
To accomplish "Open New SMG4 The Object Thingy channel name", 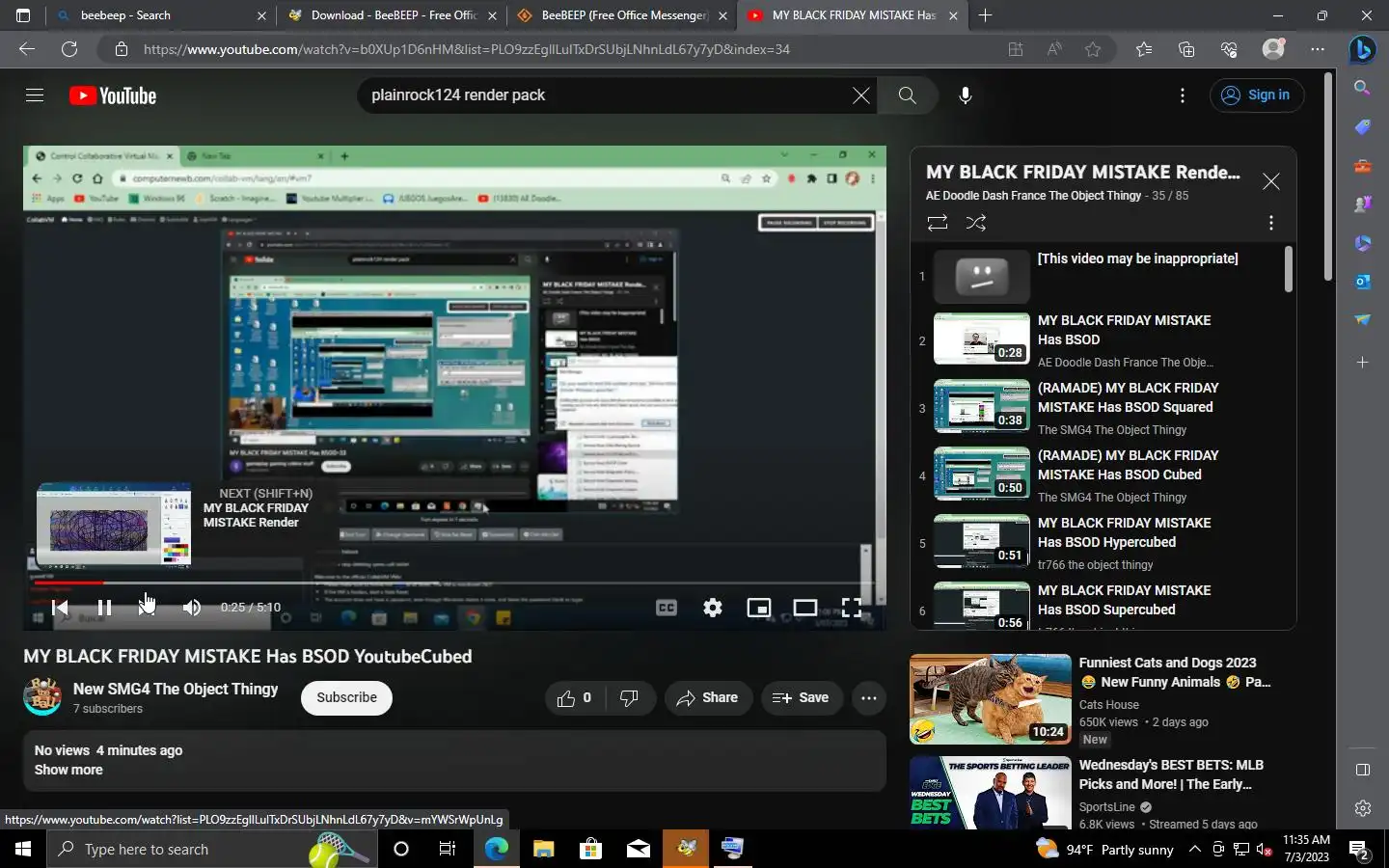I will tap(176, 689).
